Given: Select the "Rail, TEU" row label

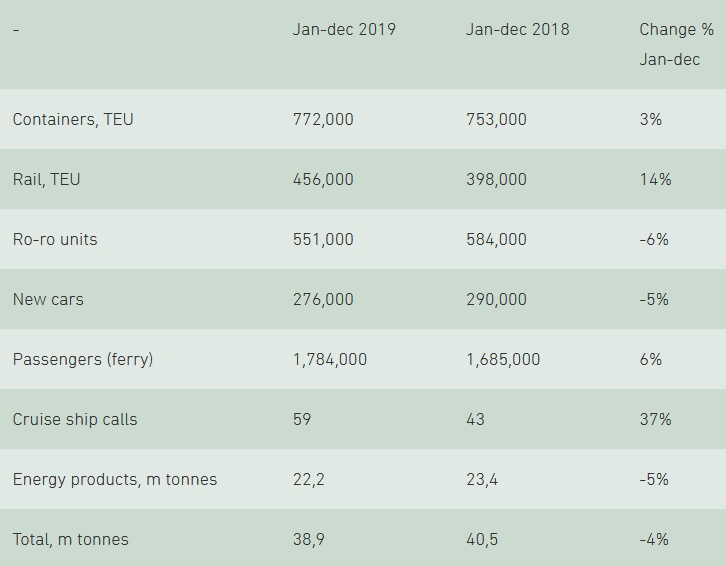Looking at the screenshot, I should click(46, 179).
